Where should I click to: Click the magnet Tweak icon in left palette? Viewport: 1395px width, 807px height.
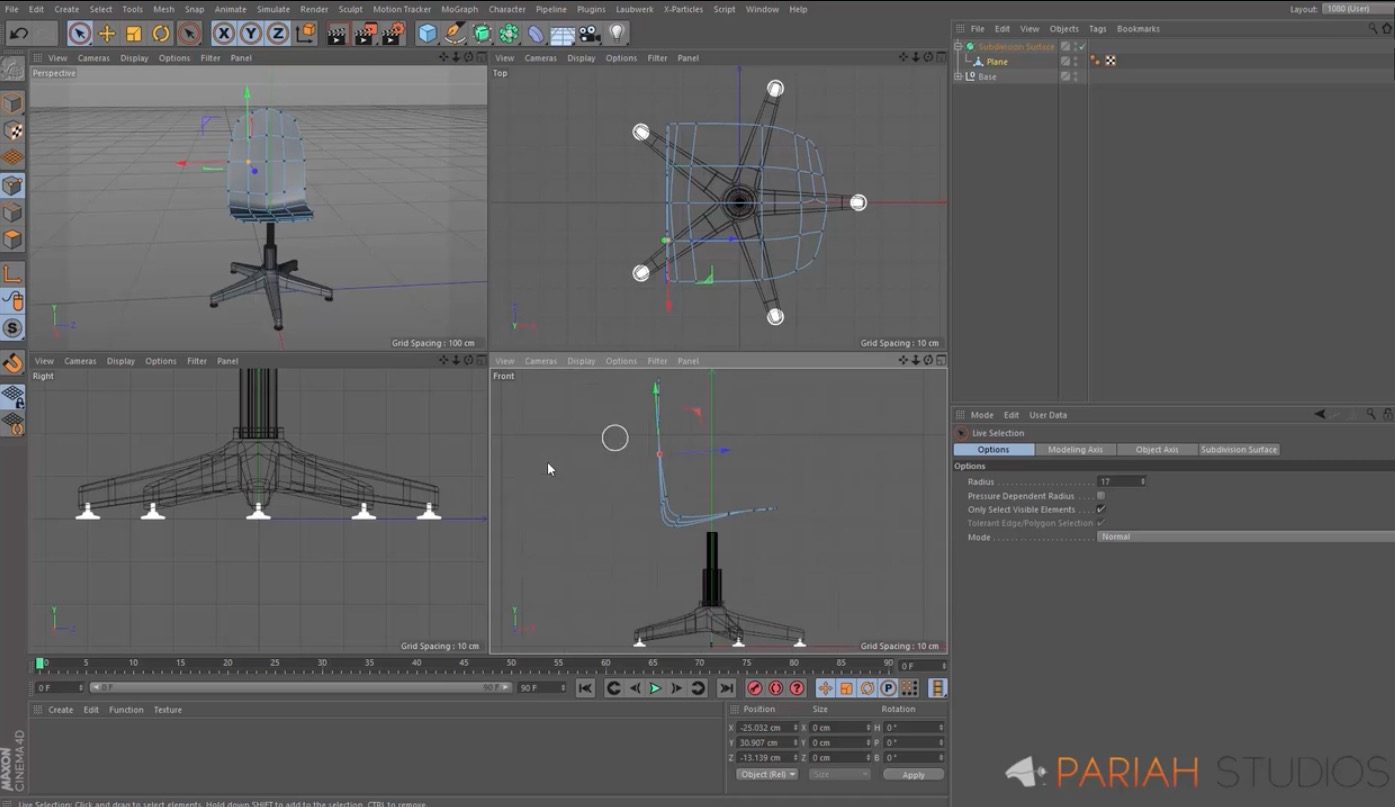coord(12,362)
